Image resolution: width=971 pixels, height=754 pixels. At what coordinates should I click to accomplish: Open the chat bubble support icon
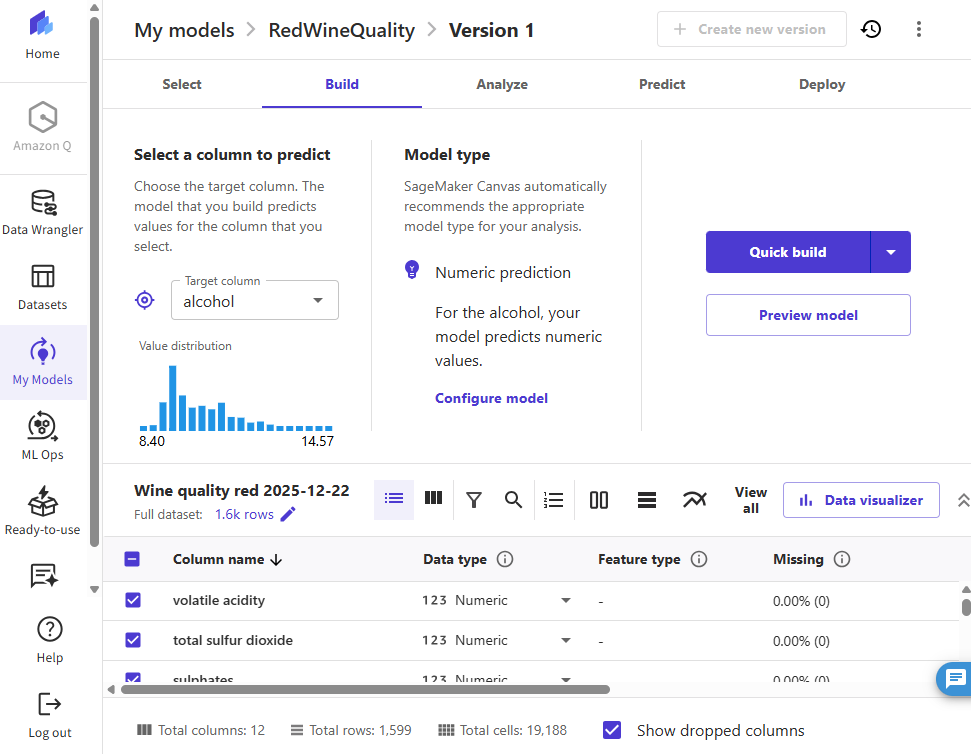click(x=955, y=679)
